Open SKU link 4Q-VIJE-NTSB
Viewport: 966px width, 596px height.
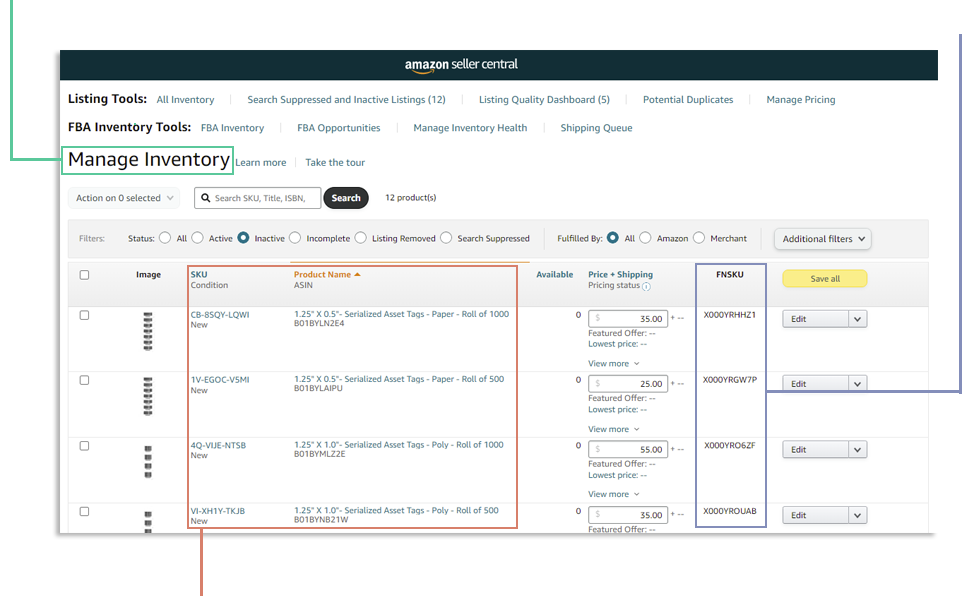(x=218, y=446)
